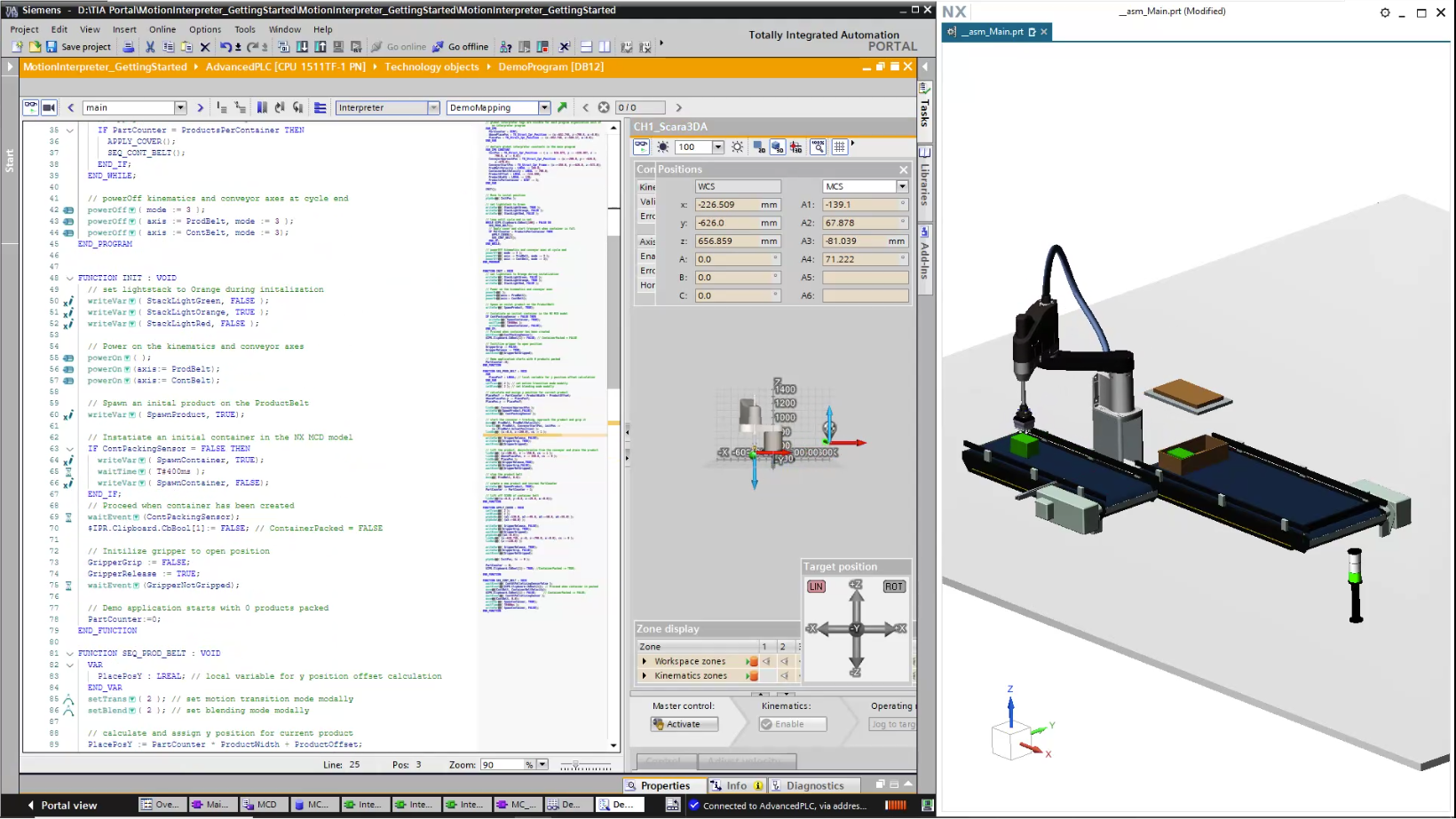Toggle the grid display icon
The width and height of the screenshot is (1456, 819).
[840, 147]
